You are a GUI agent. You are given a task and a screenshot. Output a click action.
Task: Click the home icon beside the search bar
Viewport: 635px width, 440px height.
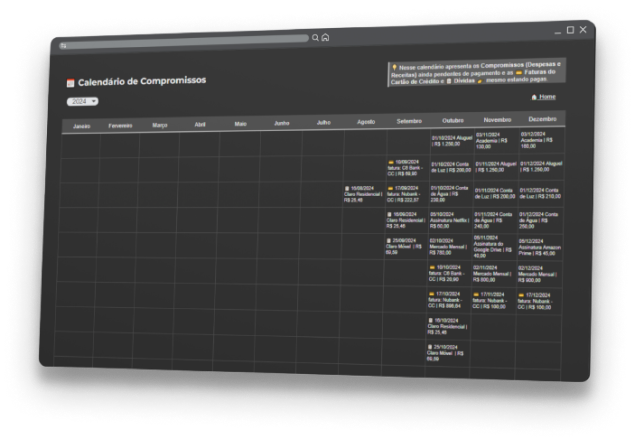325,37
